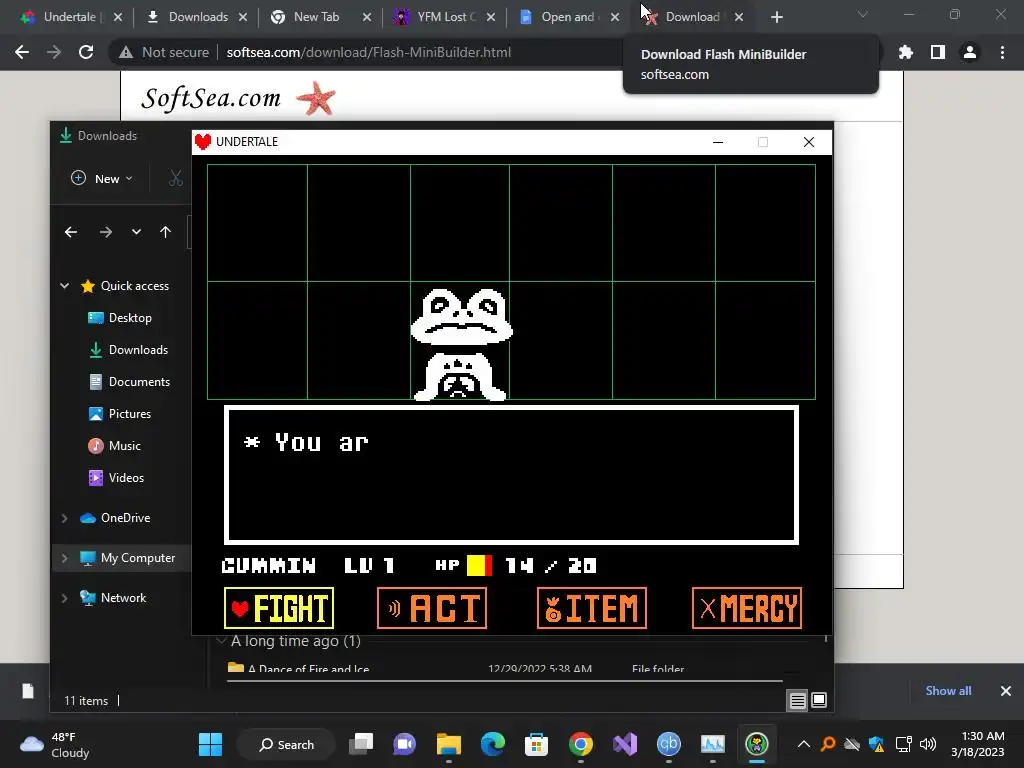Close the Chrome downloads bar
Viewport: 1024px width, 768px height.
point(1006,691)
